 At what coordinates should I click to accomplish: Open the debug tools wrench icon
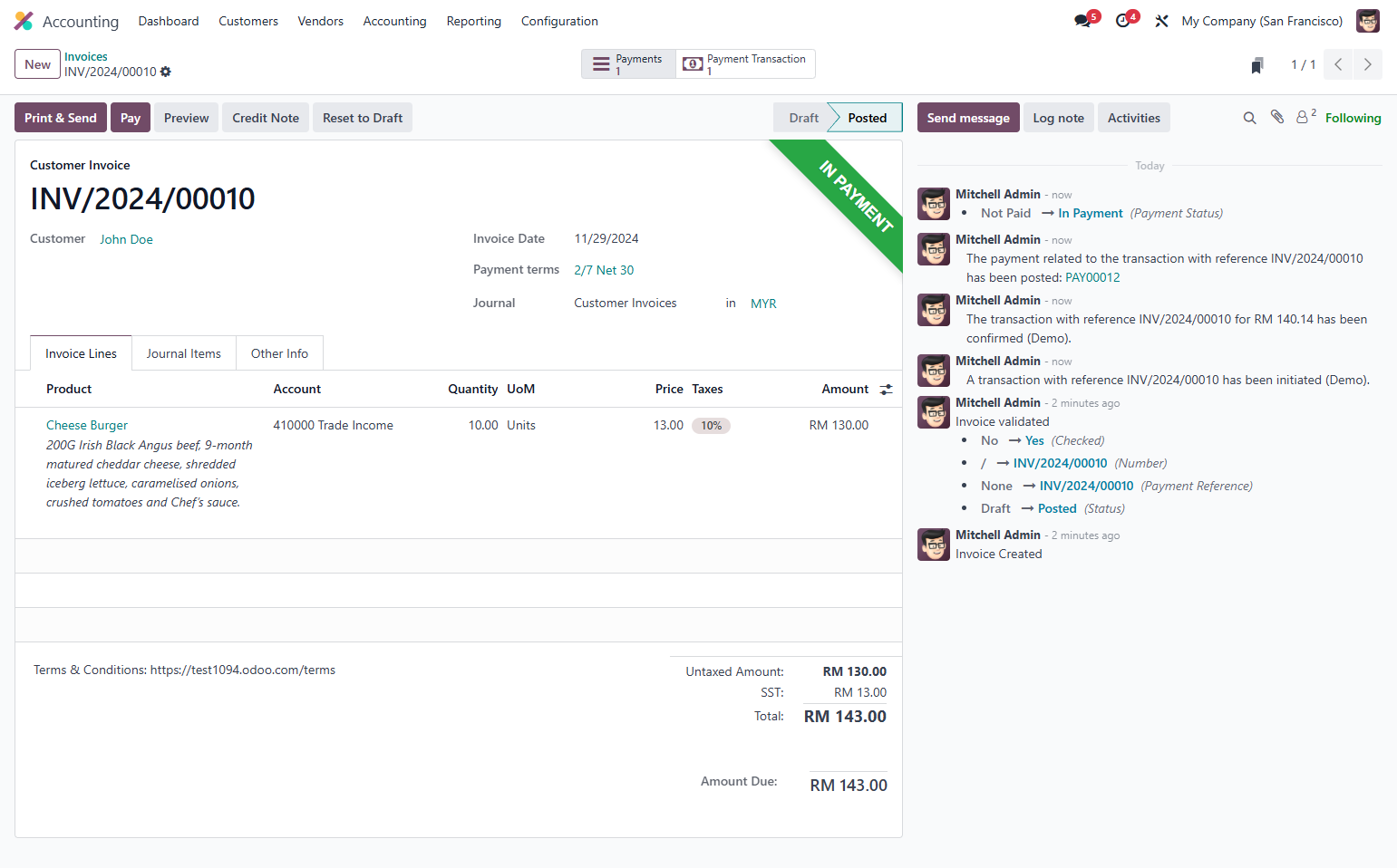[1161, 21]
